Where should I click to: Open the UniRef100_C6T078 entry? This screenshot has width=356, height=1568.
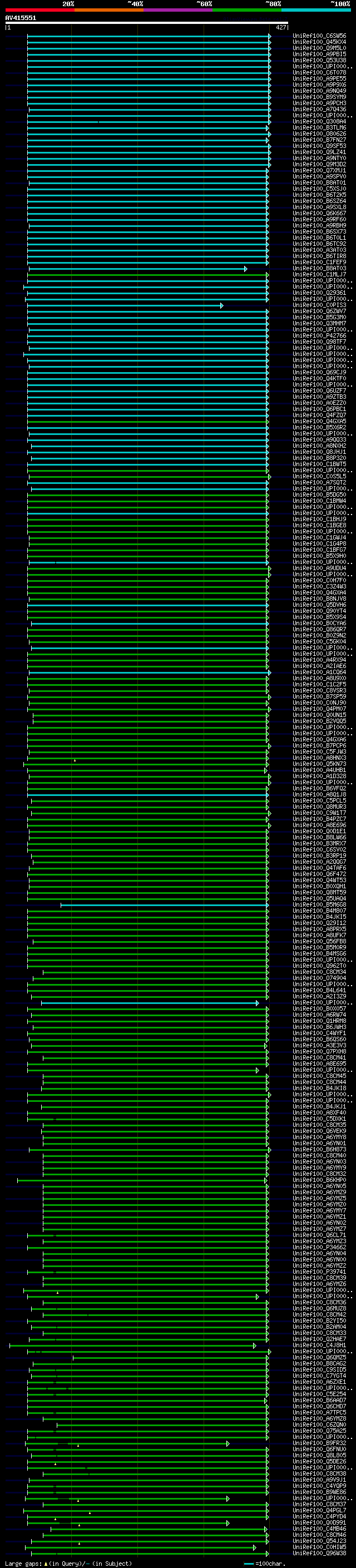point(319,72)
